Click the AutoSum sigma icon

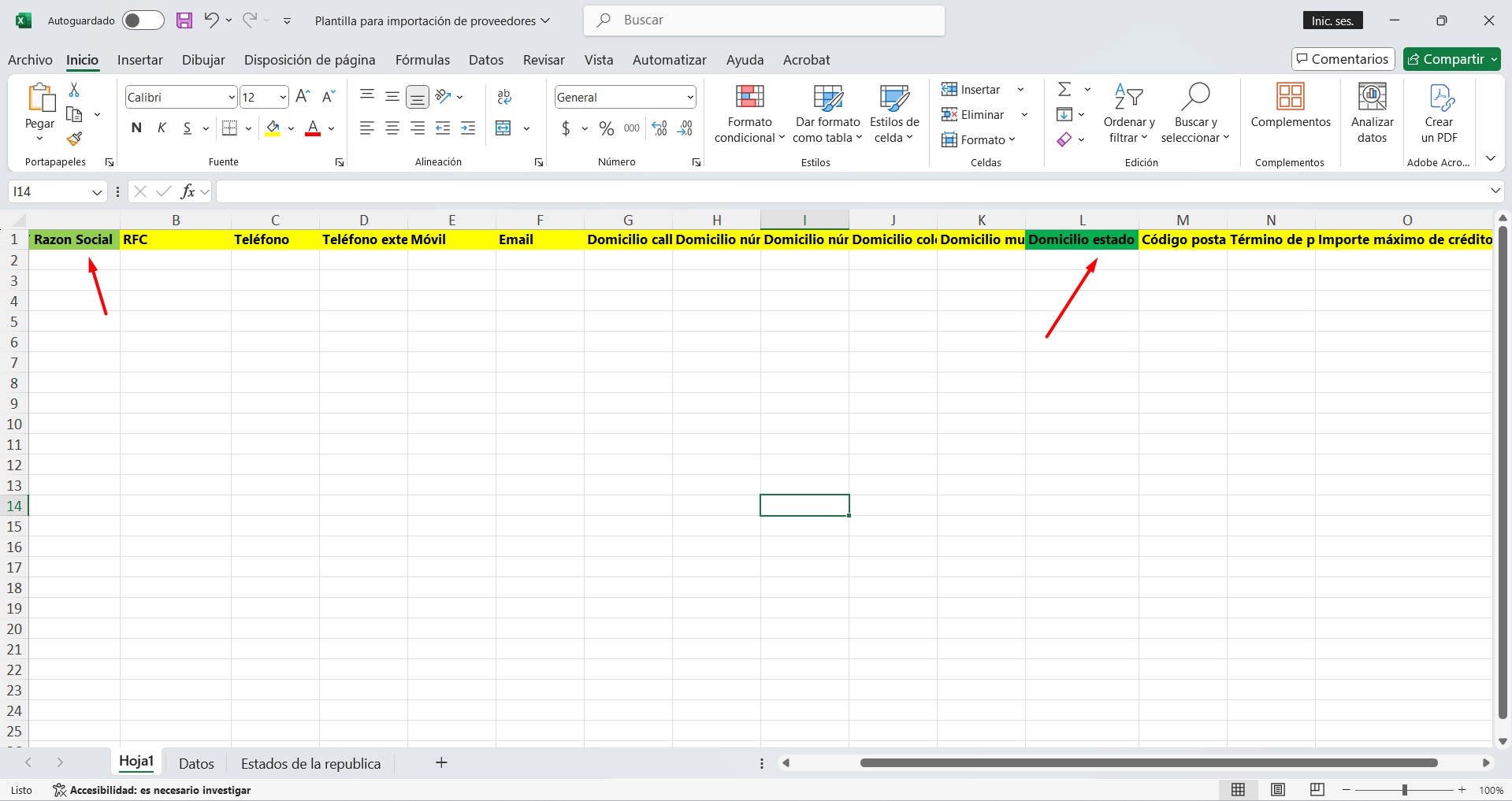(1064, 89)
